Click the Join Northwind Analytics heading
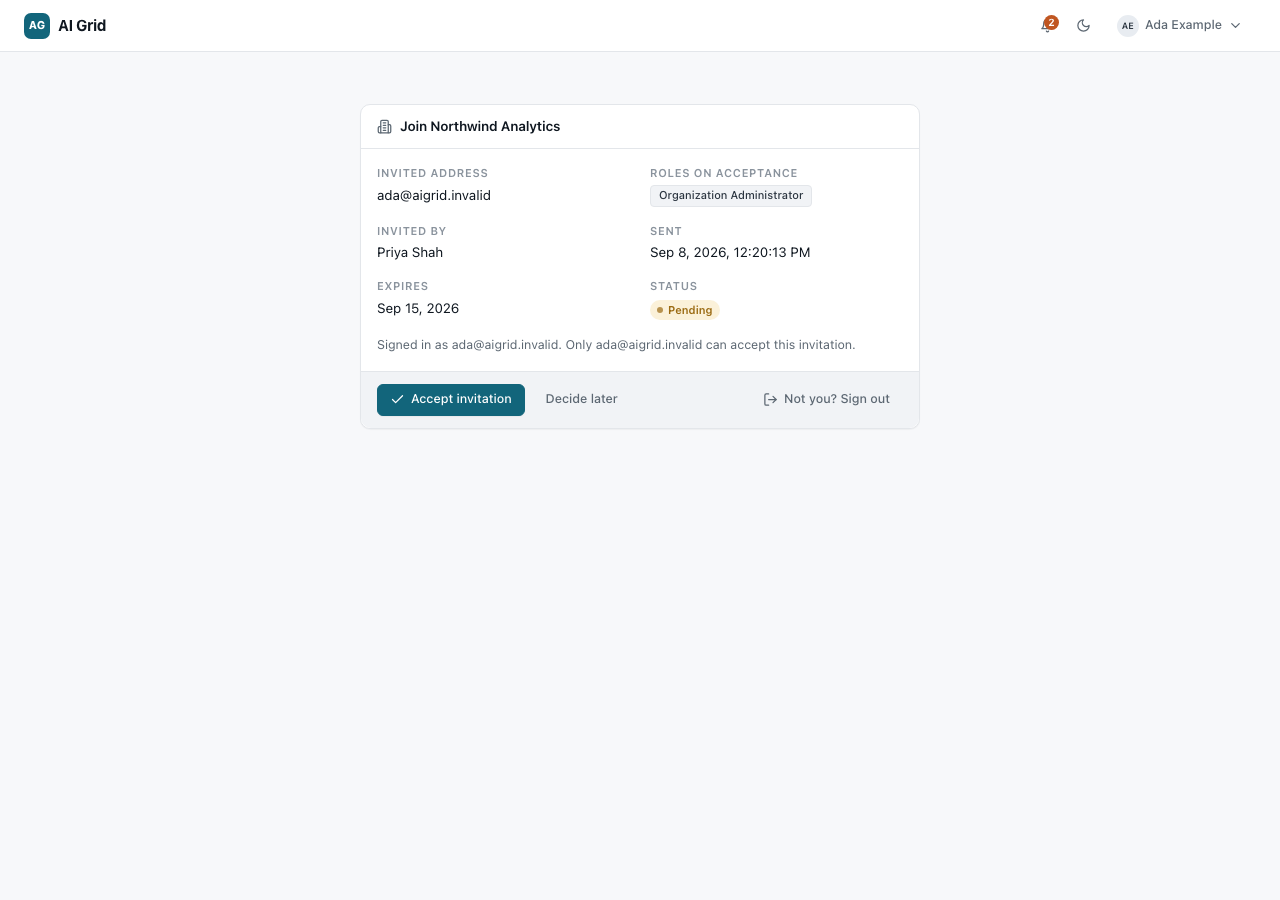 tap(480, 127)
